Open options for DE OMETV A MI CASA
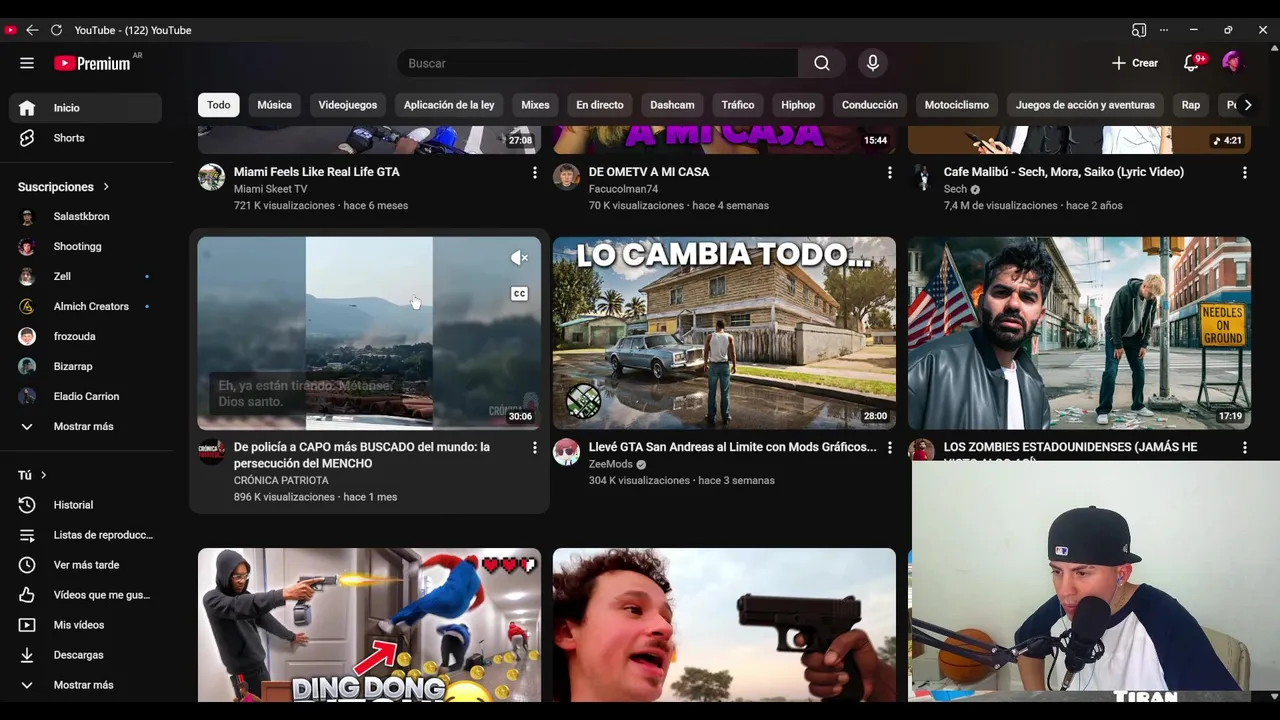 (889, 173)
